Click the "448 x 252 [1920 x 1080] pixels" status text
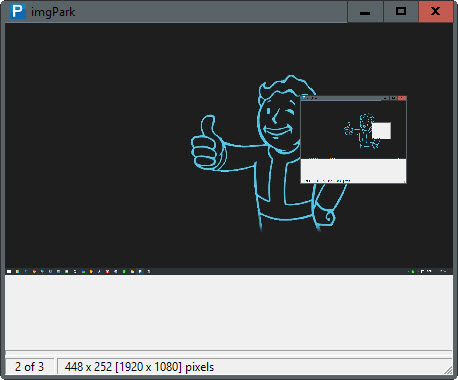 click(139, 367)
